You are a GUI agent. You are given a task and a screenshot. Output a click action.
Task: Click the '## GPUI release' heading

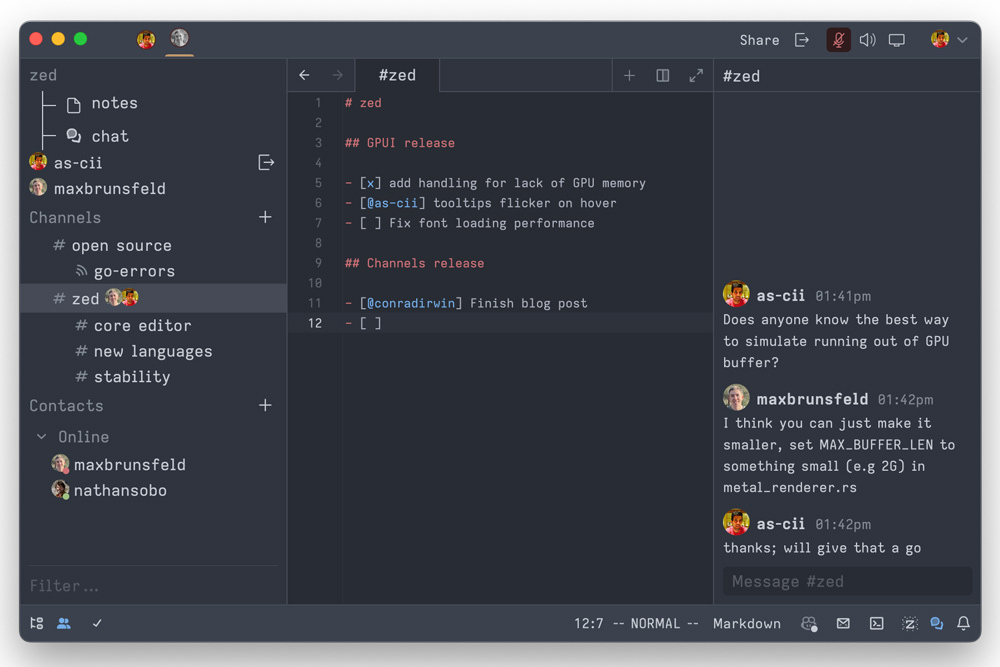tap(400, 143)
